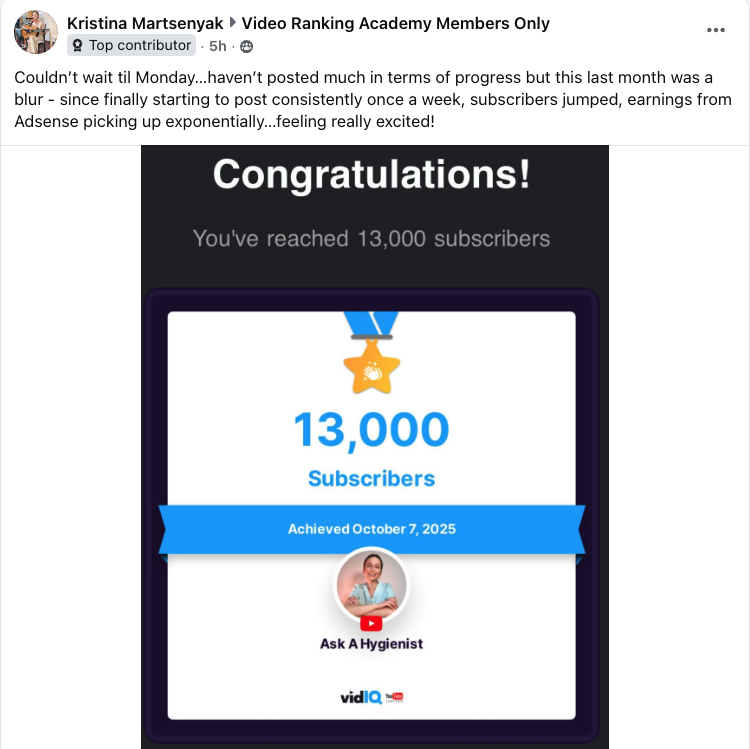This screenshot has height=749, width=750.
Task: Click the ribbon icon in Top contributor badge
Action: click(x=78, y=46)
